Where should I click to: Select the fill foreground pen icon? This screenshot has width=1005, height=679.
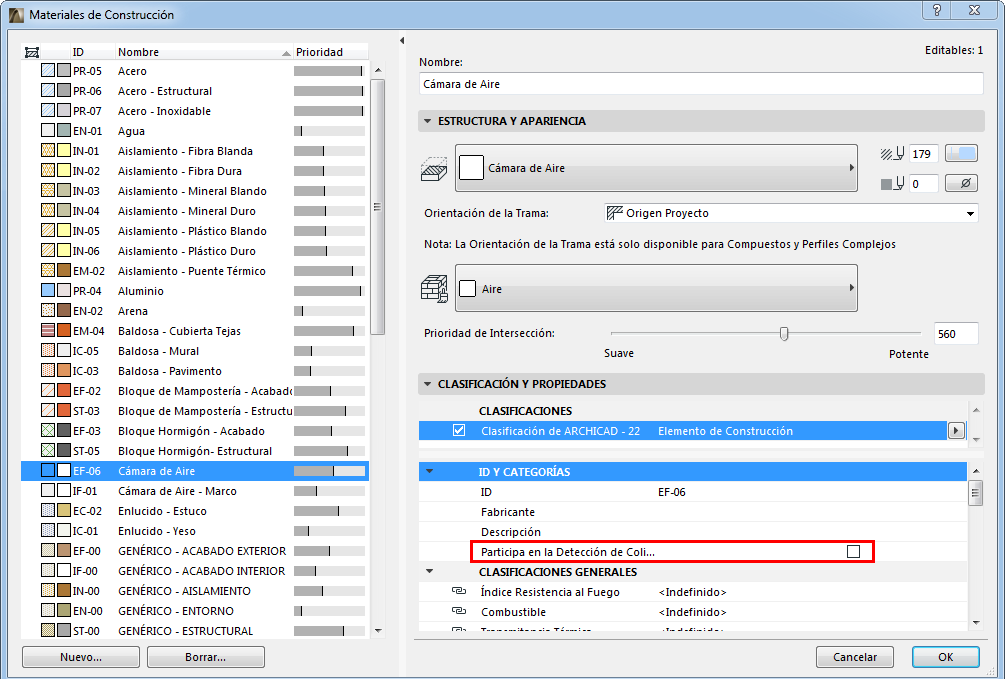894,153
